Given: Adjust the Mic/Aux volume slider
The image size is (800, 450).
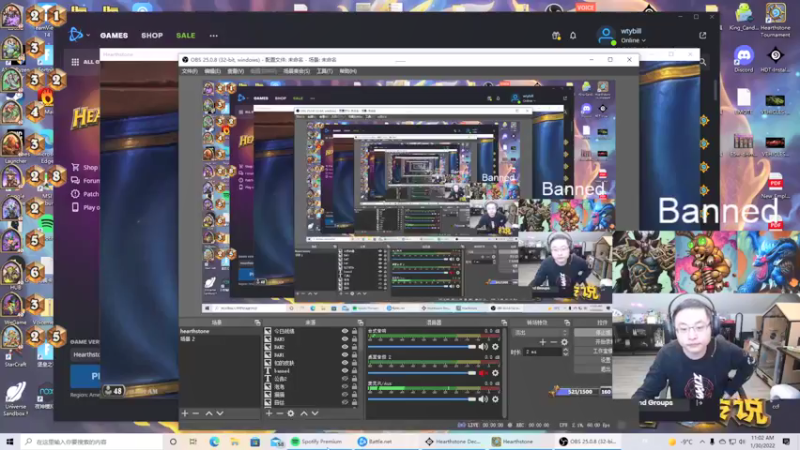Looking at the screenshot, I should tap(421, 399).
